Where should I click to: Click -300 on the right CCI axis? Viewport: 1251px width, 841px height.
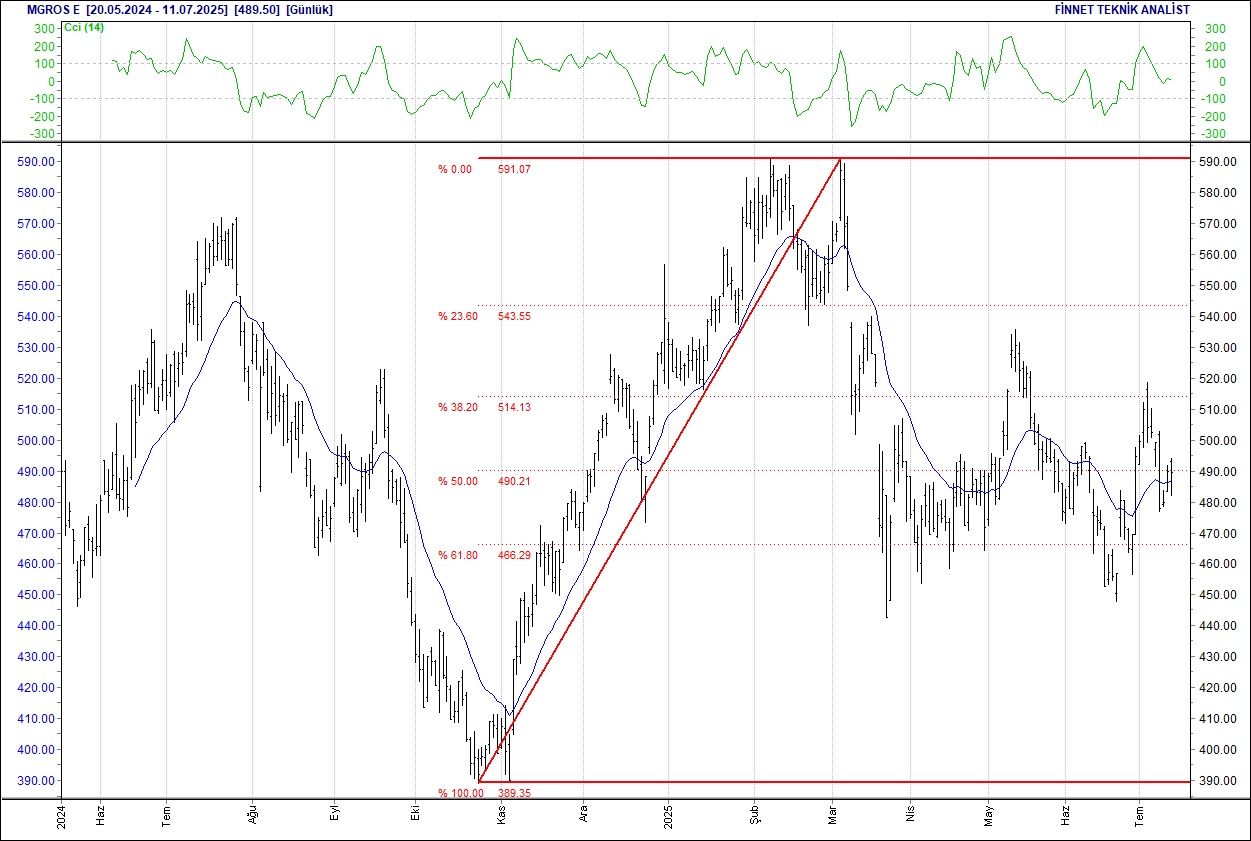coord(1212,134)
